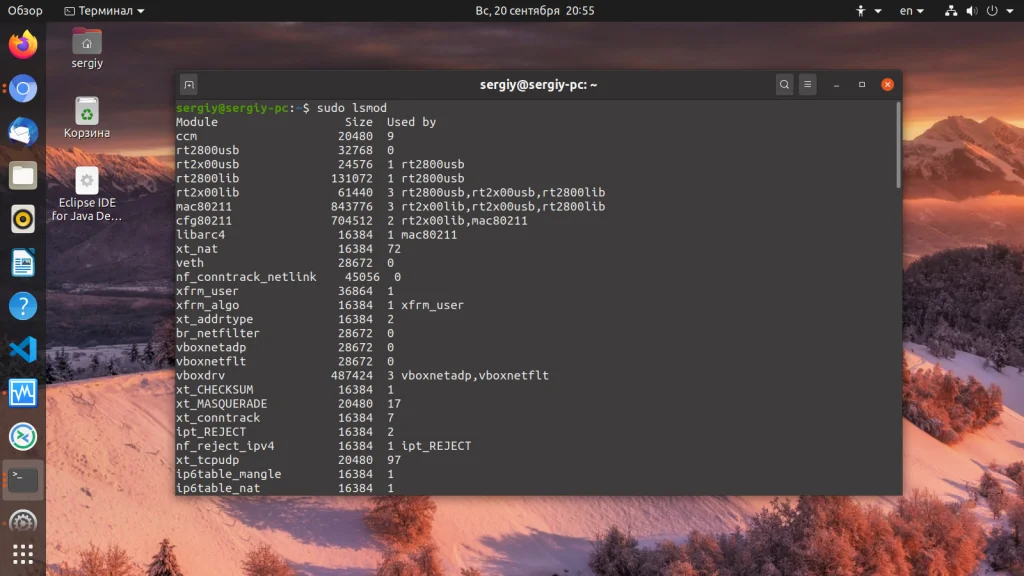Open the Обзор activities overview
This screenshot has width=1024, height=576.
point(25,10)
